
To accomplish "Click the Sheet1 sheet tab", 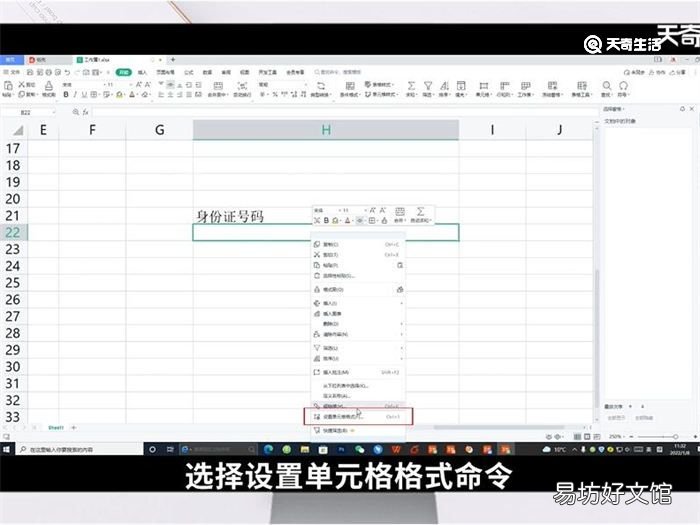I will click(56, 428).
